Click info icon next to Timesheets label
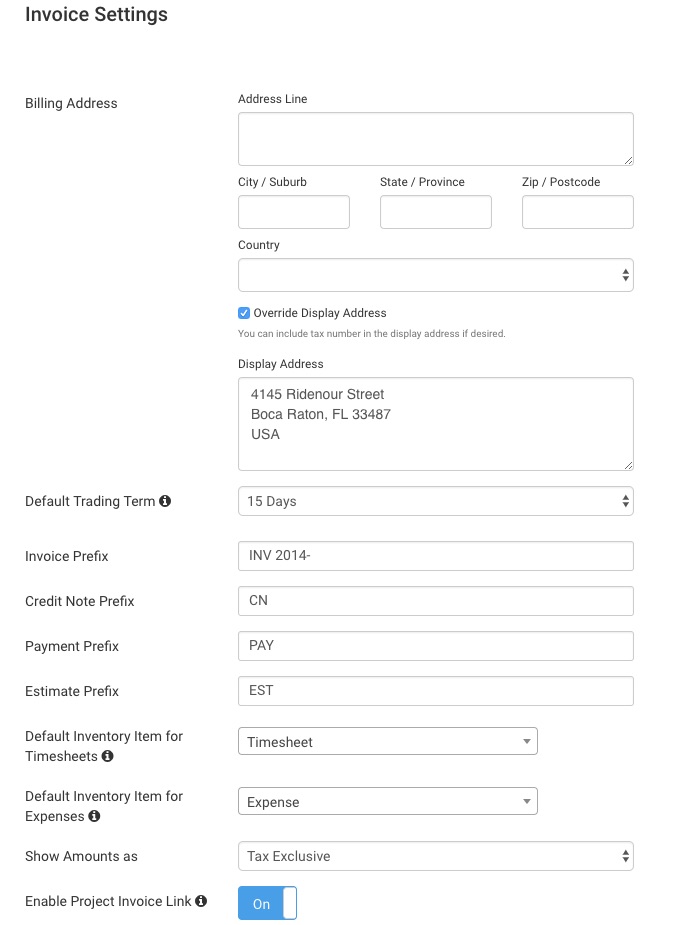The height and width of the screenshot is (925, 698). coord(107,756)
